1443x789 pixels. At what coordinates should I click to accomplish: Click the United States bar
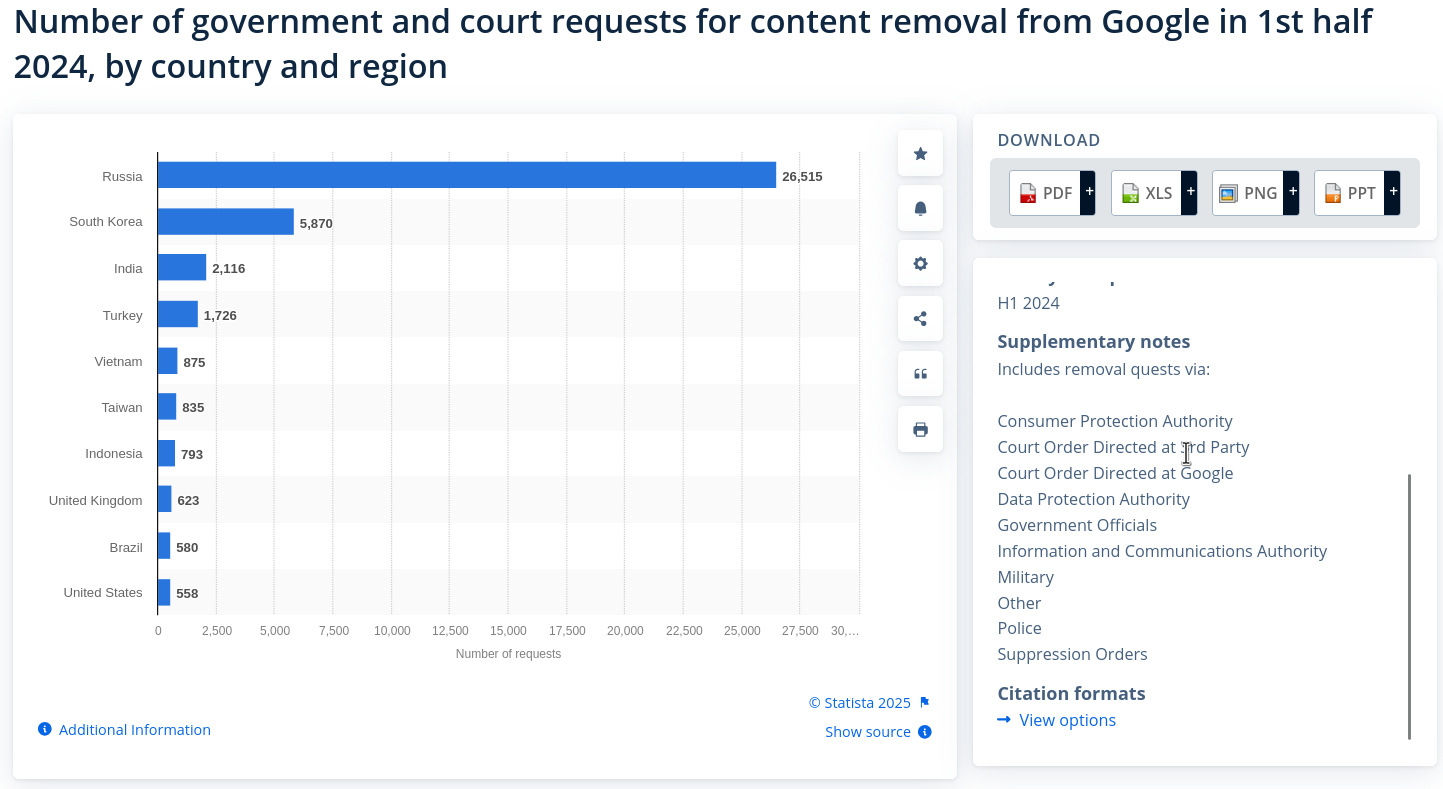coord(164,592)
